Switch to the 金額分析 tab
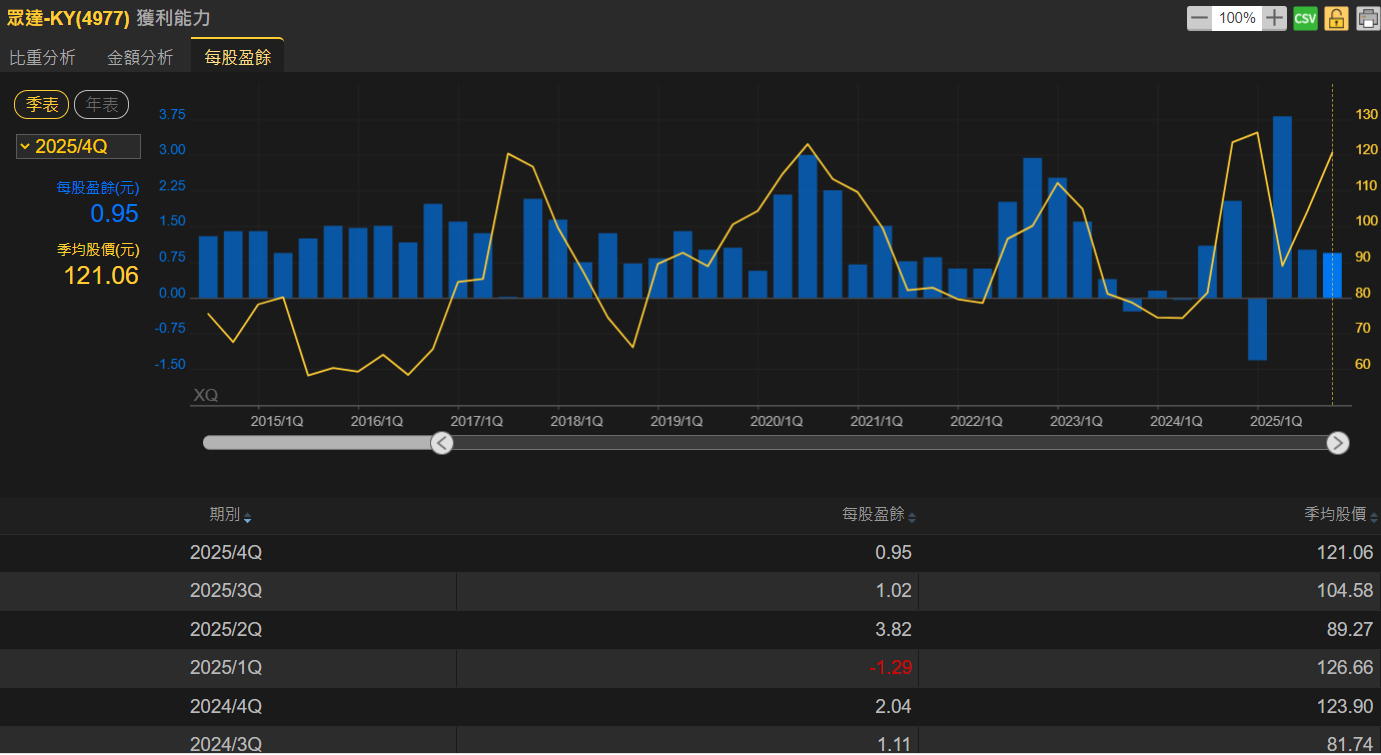The height and width of the screenshot is (755, 1381). 140,58
